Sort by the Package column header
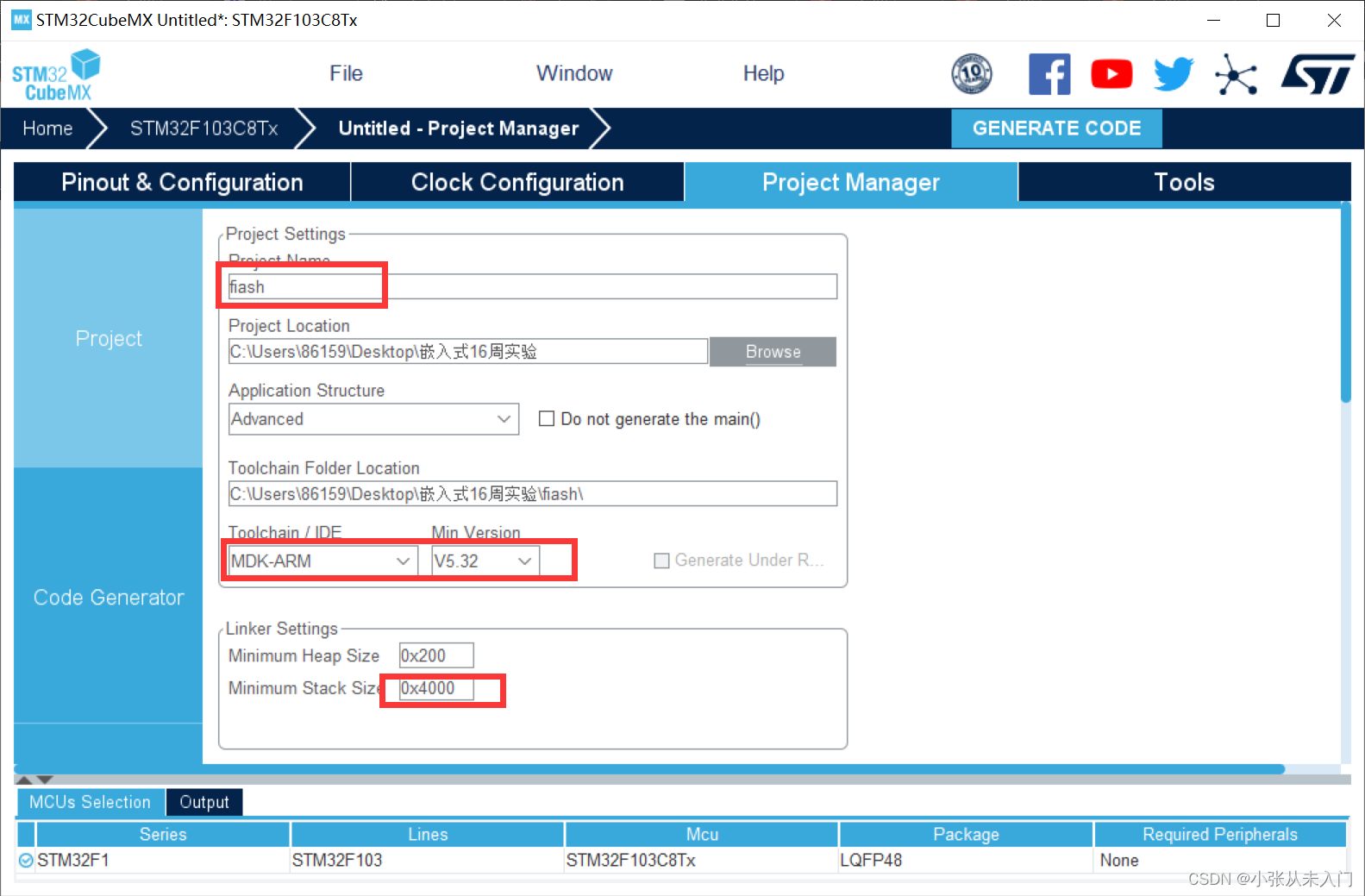Screen dimensions: 1365x896 (x=966, y=834)
